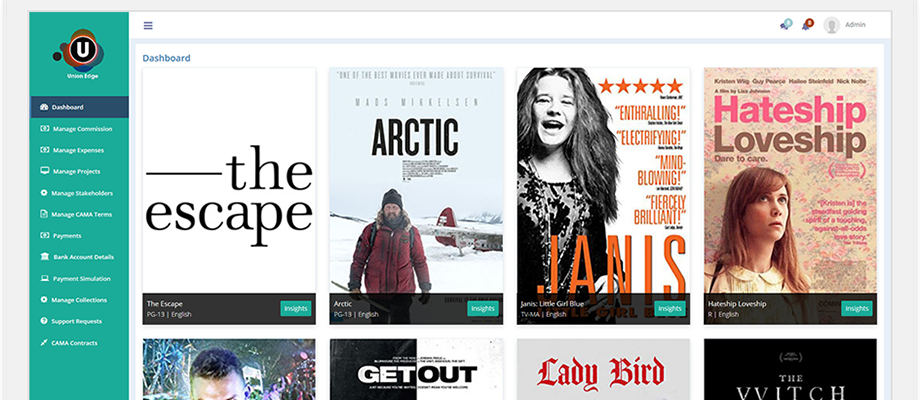Click 'The Escape' title text
This screenshot has height=400, width=920.
point(164,304)
